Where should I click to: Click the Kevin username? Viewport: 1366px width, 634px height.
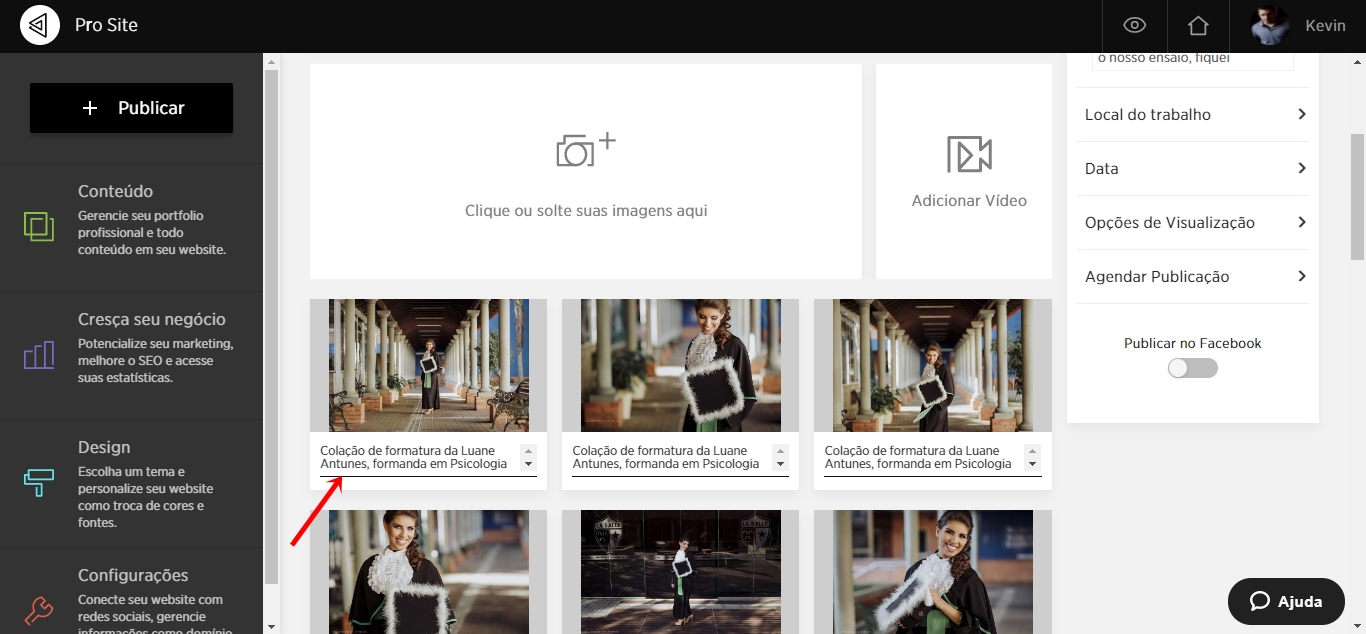pyautogui.click(x=1325, y=26)
